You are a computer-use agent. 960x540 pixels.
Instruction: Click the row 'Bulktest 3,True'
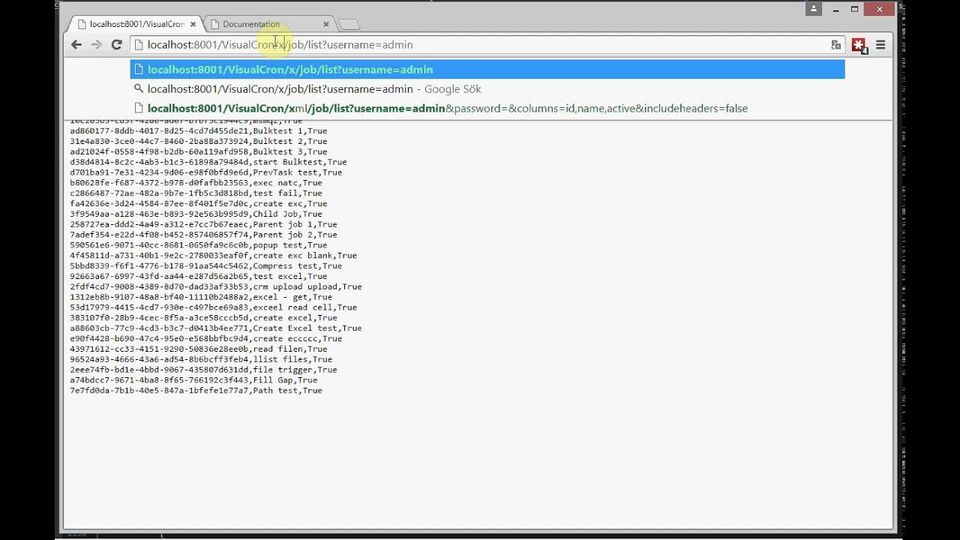pyautogui.click(x=198, y=152)
